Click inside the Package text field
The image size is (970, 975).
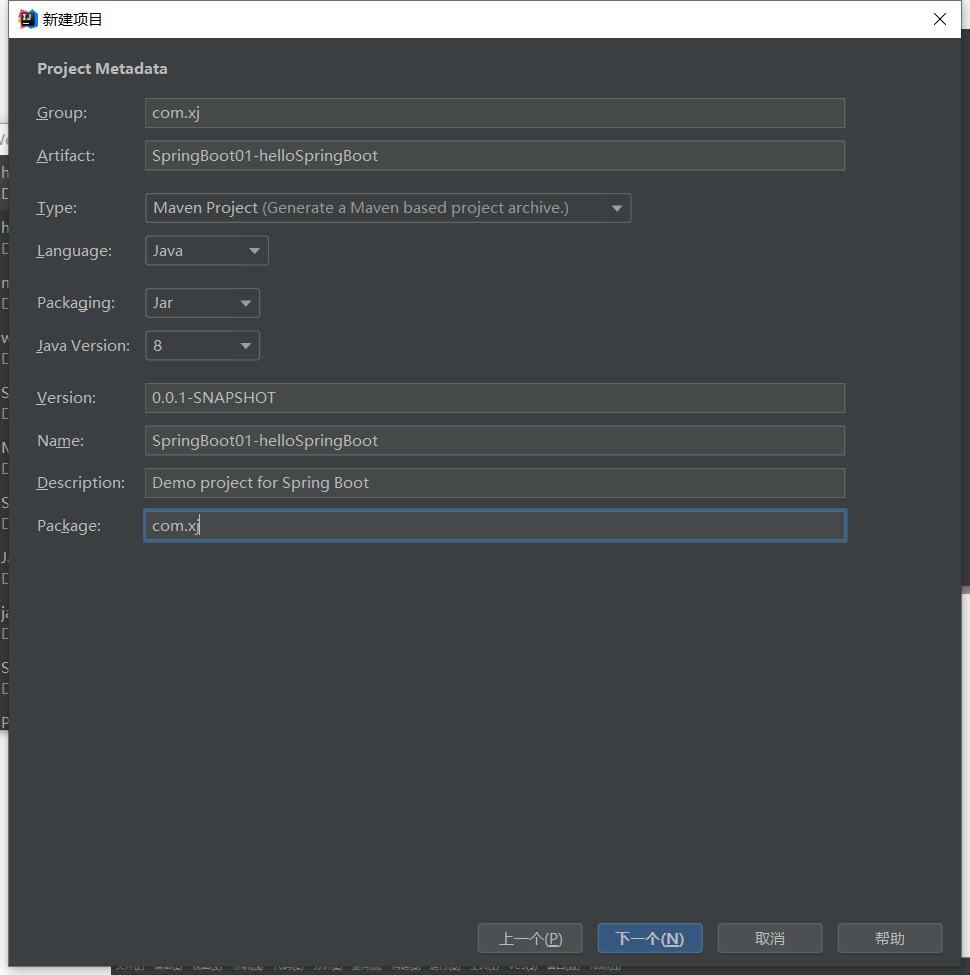point(494,526)
